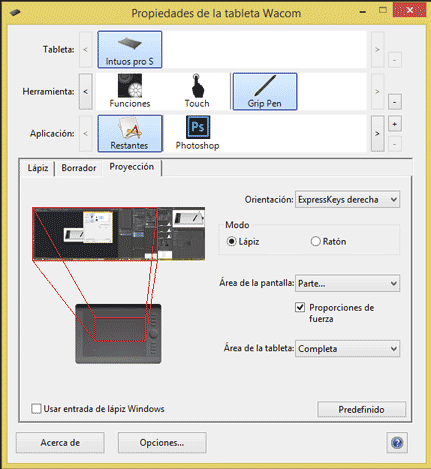
Task: Switch to the Lápiz tab
Action: click(x=38, y=168)
